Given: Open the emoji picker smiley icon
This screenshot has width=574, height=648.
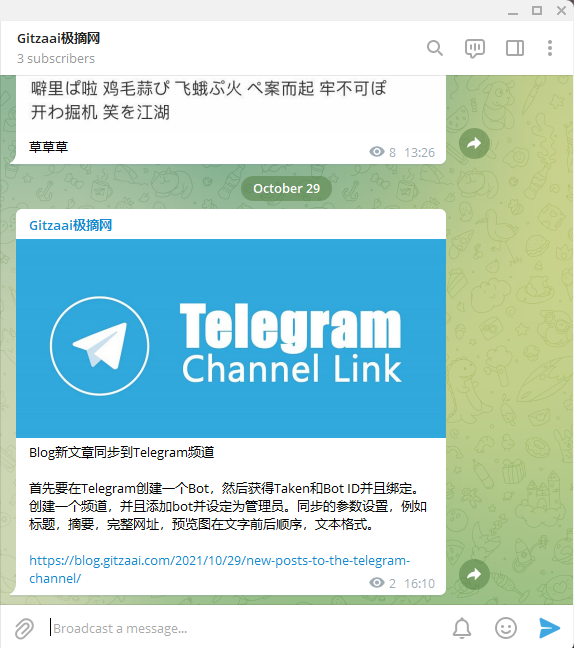Looking at the screenshot, I should [506, 628].
